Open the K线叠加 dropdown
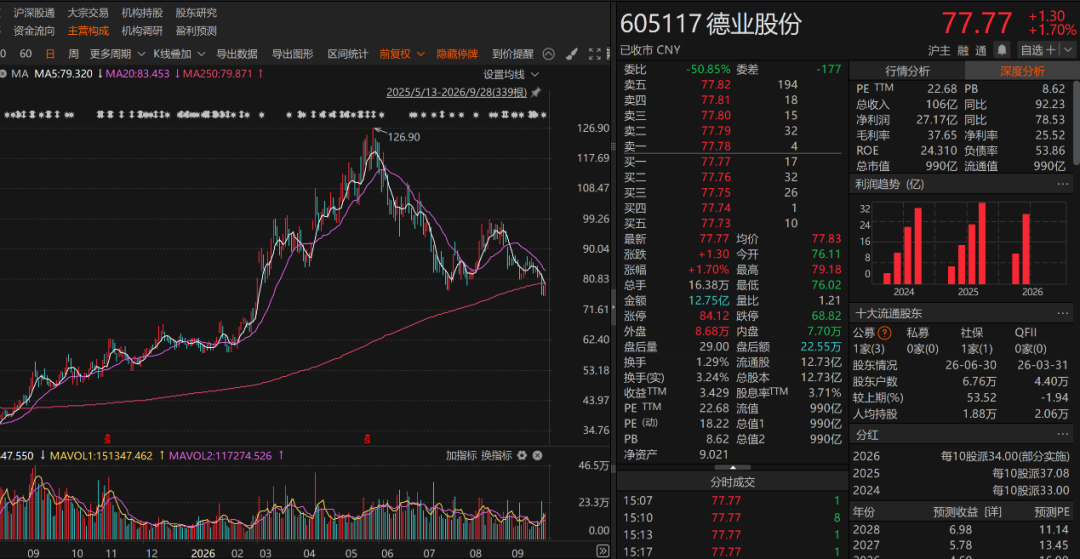The height and width of the screenshot is (559, 1080). [179, 54]
